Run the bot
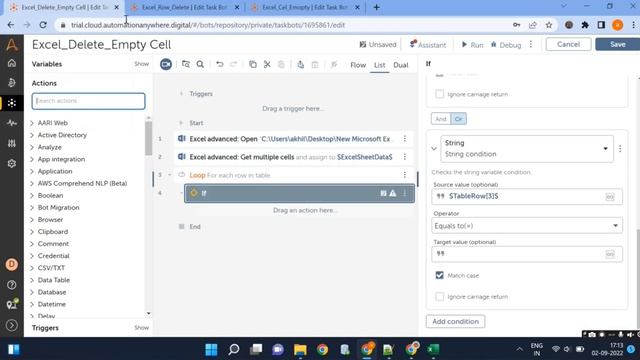The width and height of the screenshot is (640, 360). (472, 44)
